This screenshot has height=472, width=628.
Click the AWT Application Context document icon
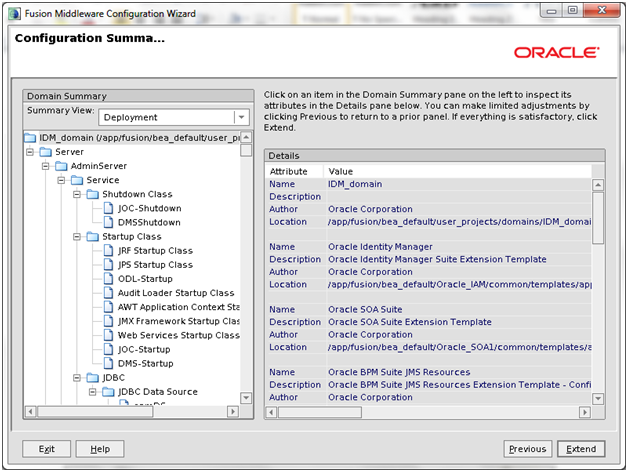(108, 307)
